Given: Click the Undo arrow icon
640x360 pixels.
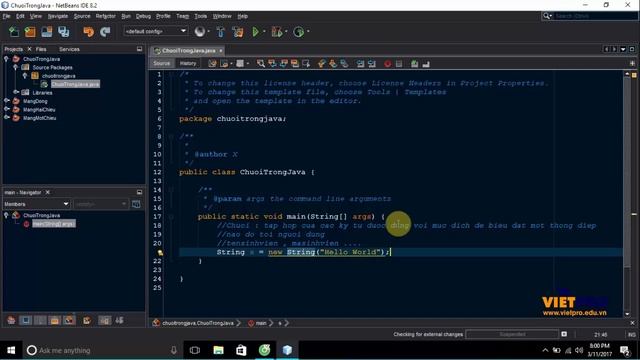Looking at the screenshot, I should 88,32.
